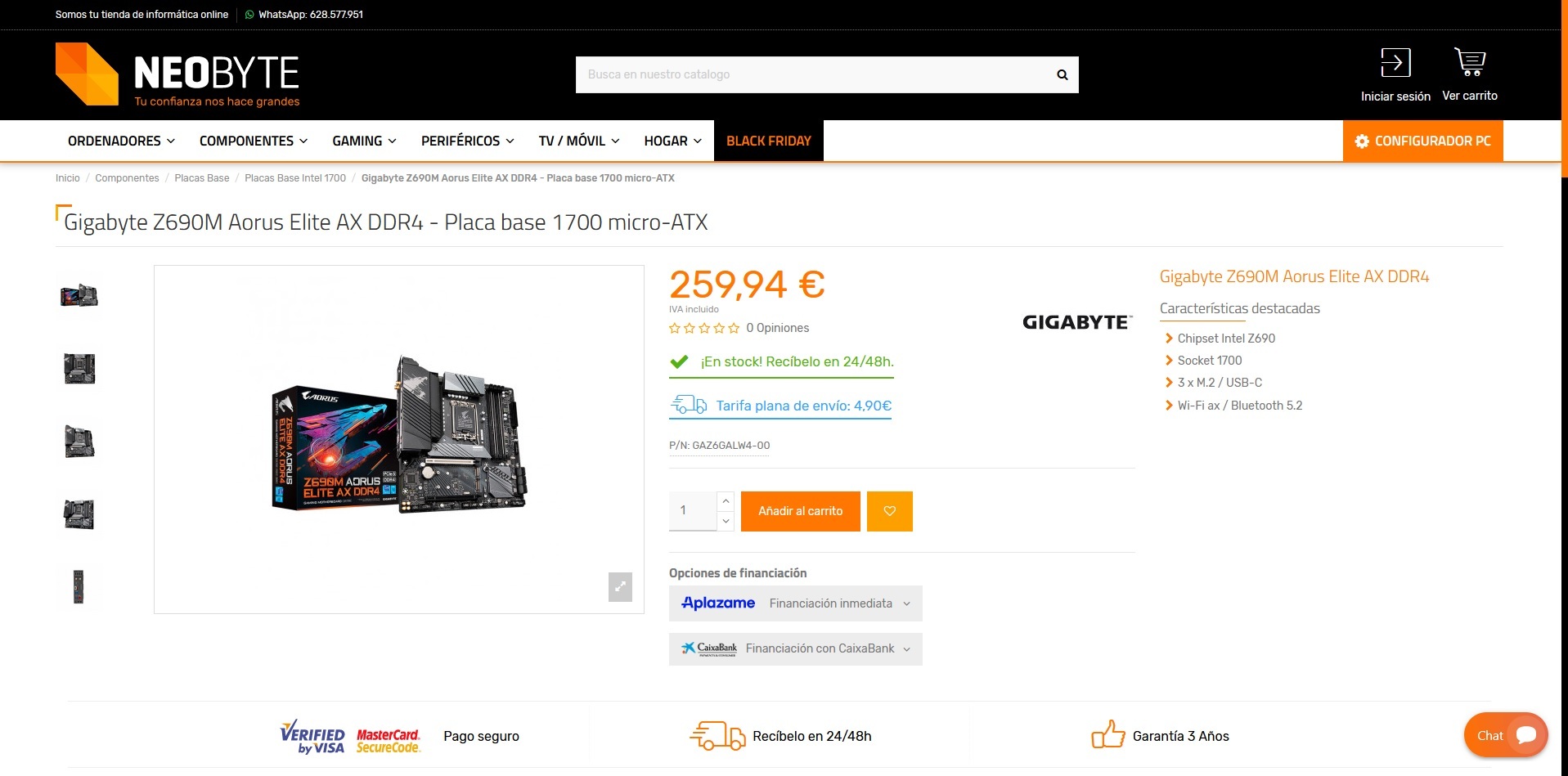Add product to wishlist with heart icon

[889, 511]
